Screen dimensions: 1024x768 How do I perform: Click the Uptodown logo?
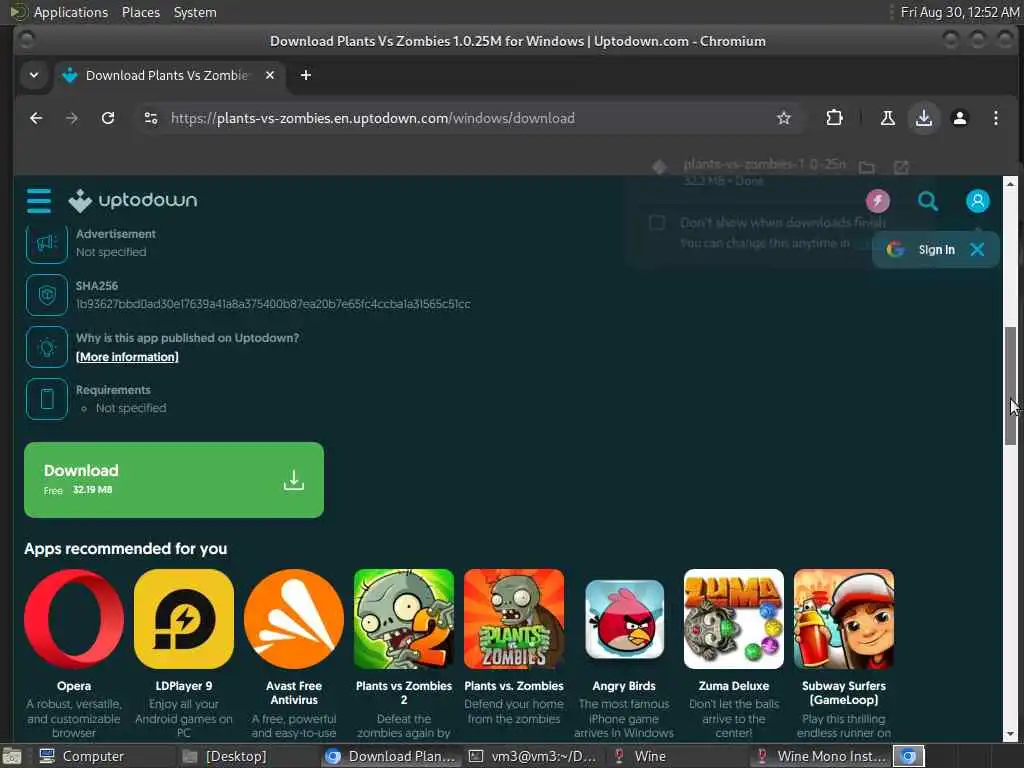point(133,200)
